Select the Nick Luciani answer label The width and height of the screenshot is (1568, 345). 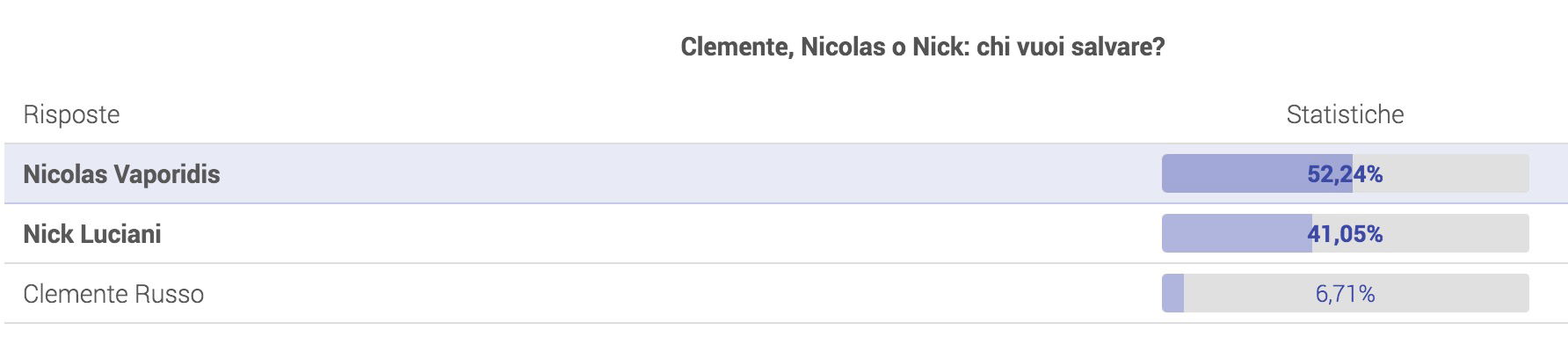tap(92, 234)
